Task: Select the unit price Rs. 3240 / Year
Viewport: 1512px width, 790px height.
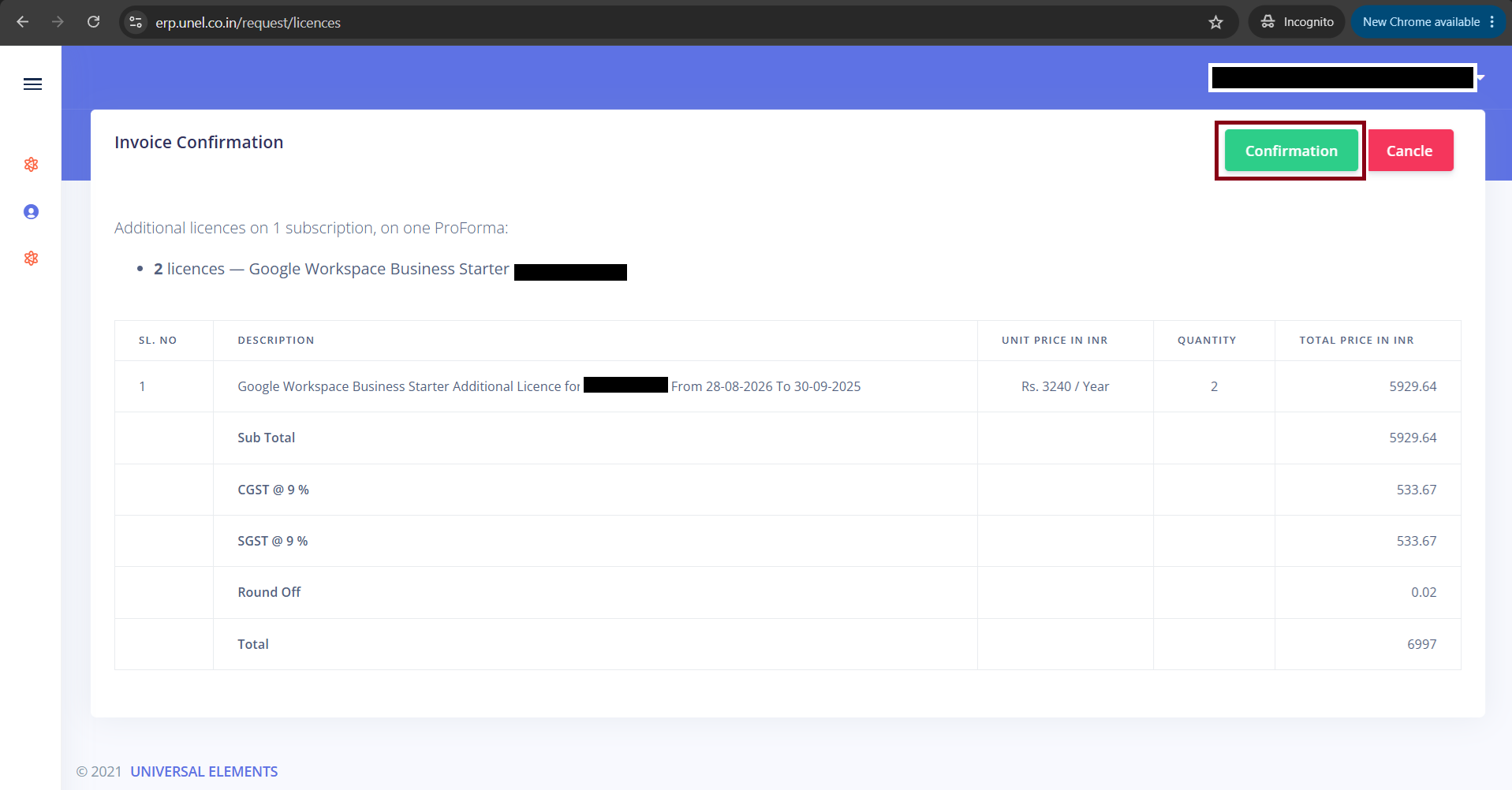Action: 1065,386
